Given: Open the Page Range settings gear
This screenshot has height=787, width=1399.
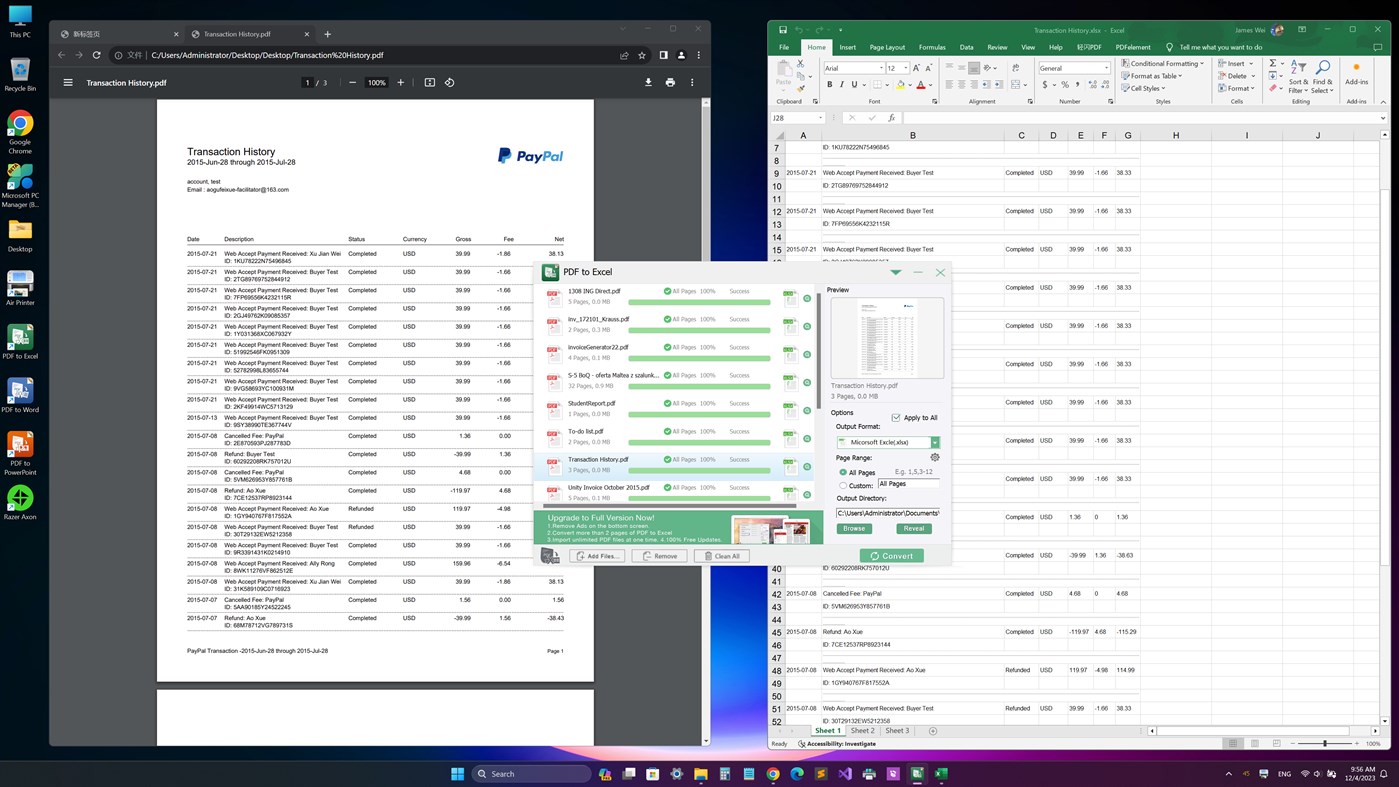Looking at the screenshot, I should (934, 456).
